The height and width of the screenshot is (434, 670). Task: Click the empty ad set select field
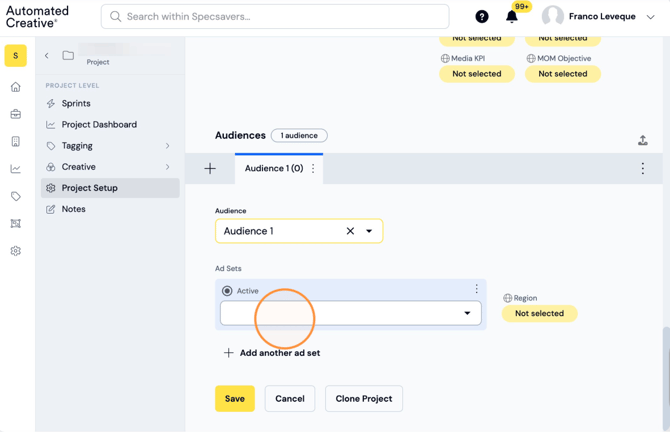click(351, 313)
